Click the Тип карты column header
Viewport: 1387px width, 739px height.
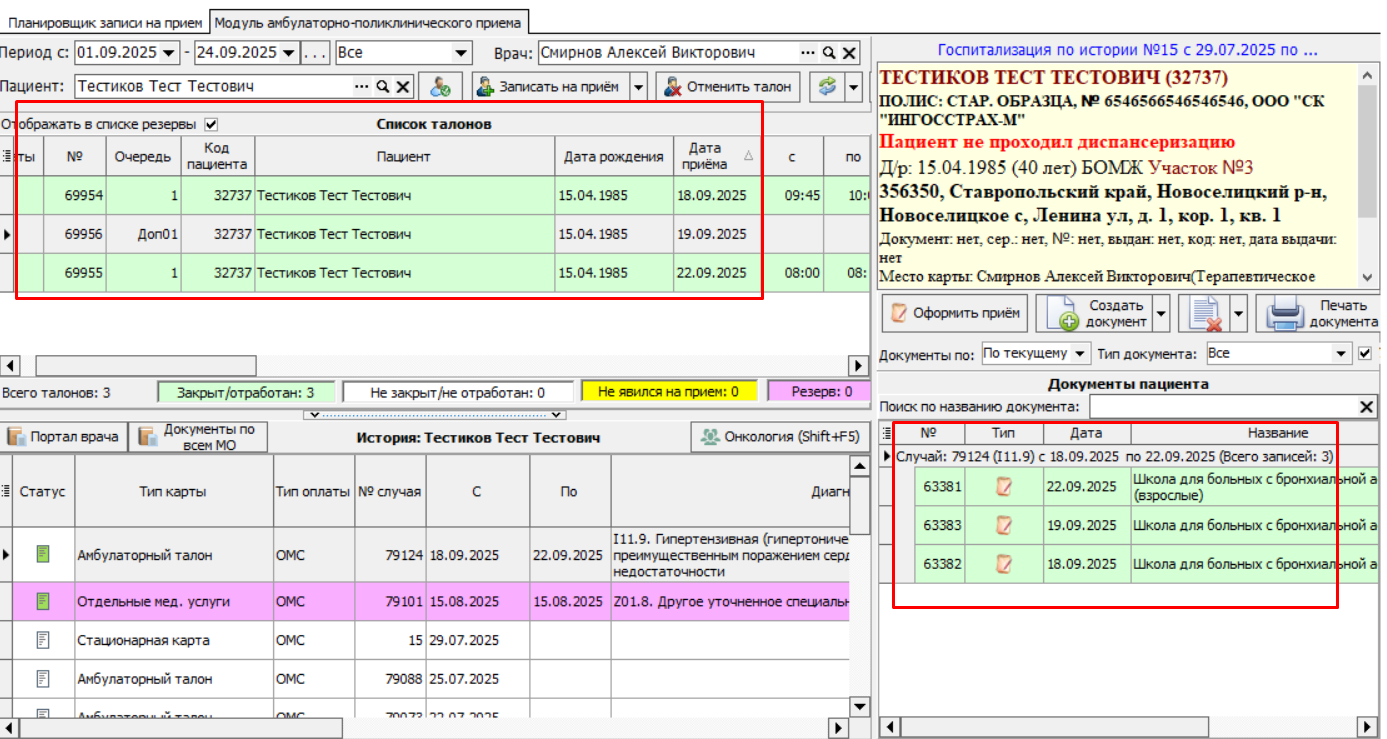tap(173, 491)
